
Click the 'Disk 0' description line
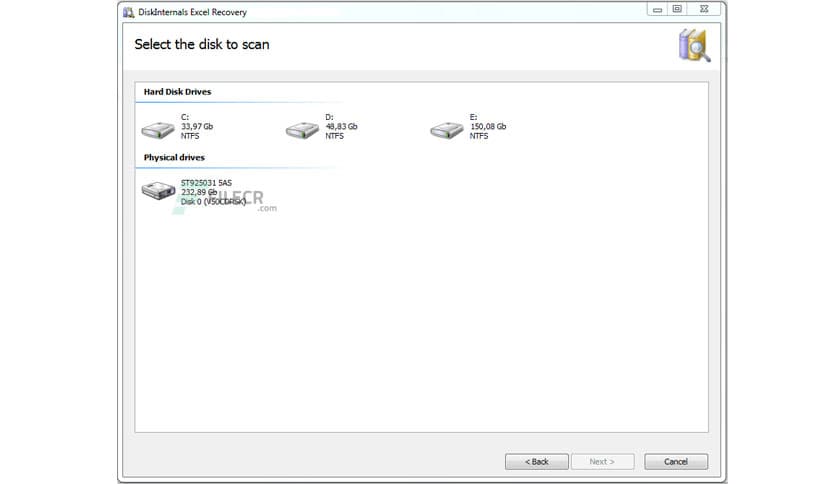point(213,201)
